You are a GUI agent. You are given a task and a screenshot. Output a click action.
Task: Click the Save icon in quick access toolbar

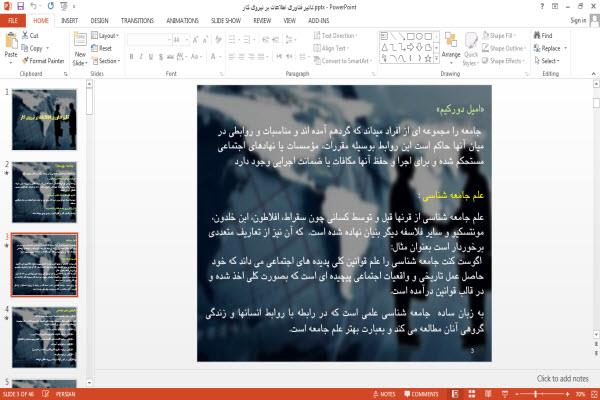click(20, 6)
